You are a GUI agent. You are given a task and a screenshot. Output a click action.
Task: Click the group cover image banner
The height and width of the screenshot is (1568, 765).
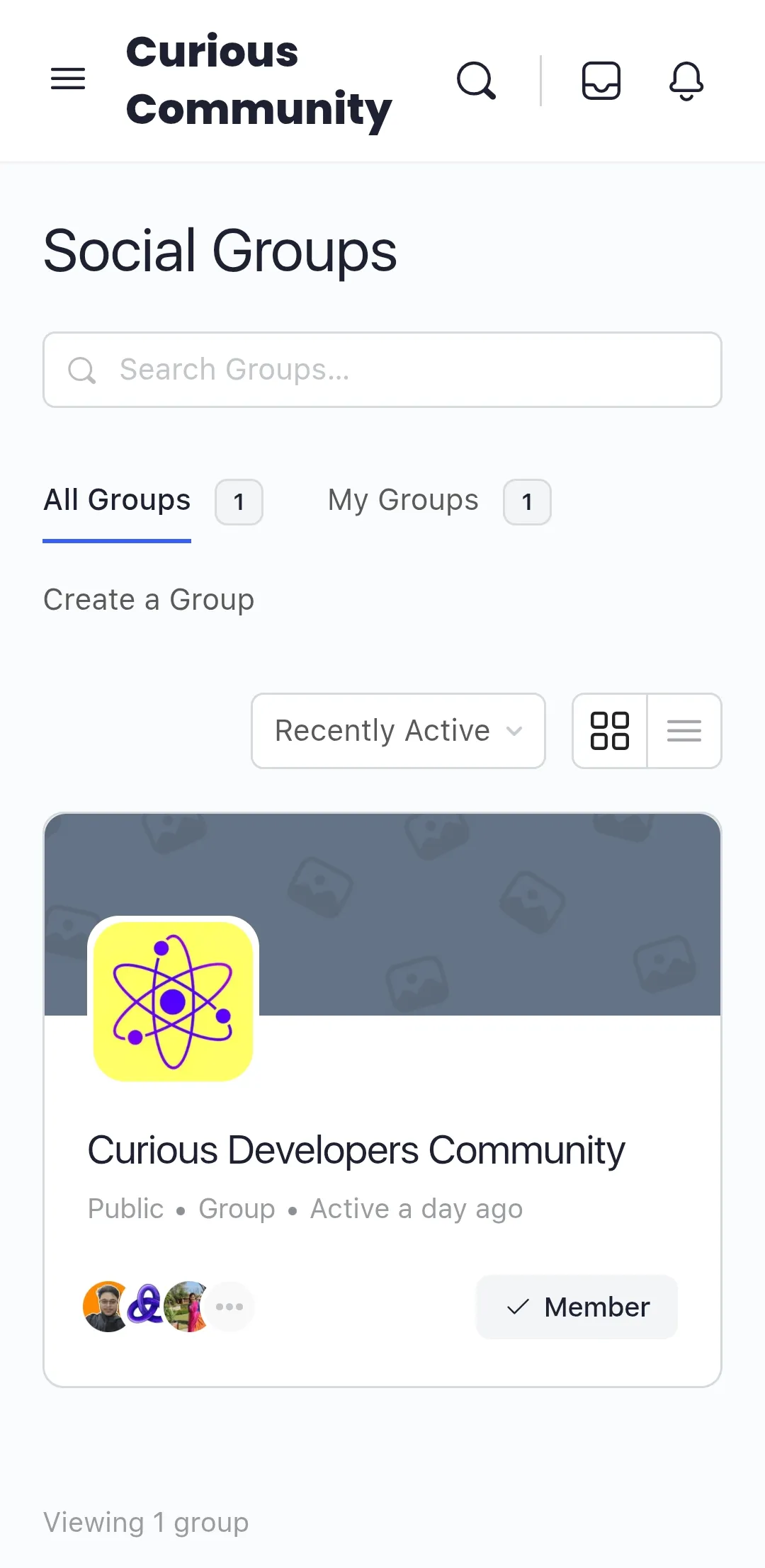pos(382,914)
